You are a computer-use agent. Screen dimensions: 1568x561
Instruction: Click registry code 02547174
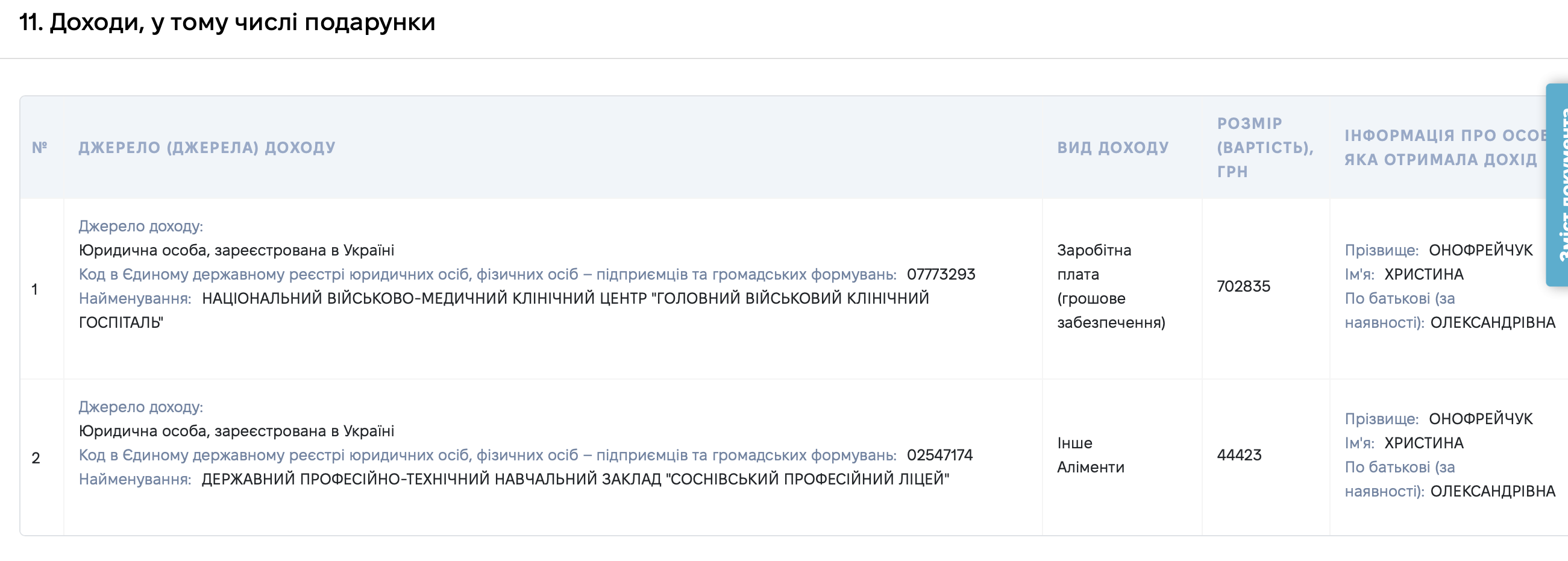[x=940, y=455]
